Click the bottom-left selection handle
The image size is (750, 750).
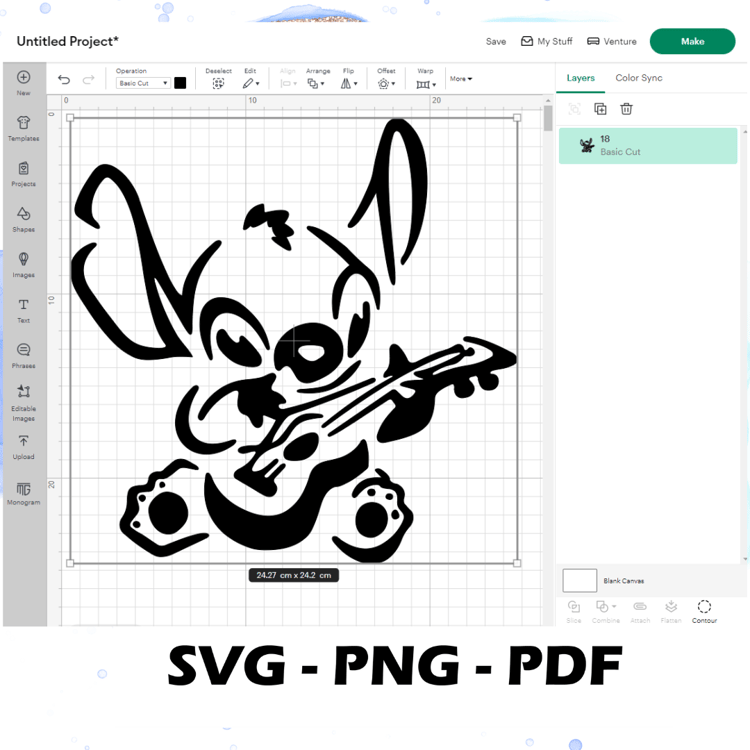pyautogui.click(x=70, y=563)
